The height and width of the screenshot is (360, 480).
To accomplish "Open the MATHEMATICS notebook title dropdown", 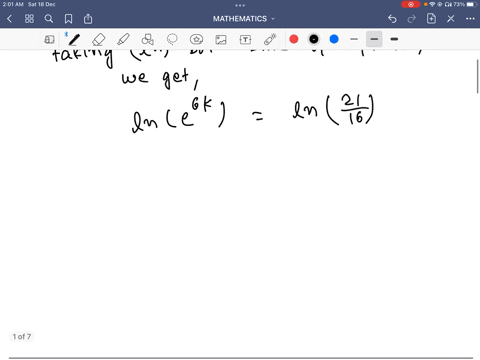I will point(244,19).
